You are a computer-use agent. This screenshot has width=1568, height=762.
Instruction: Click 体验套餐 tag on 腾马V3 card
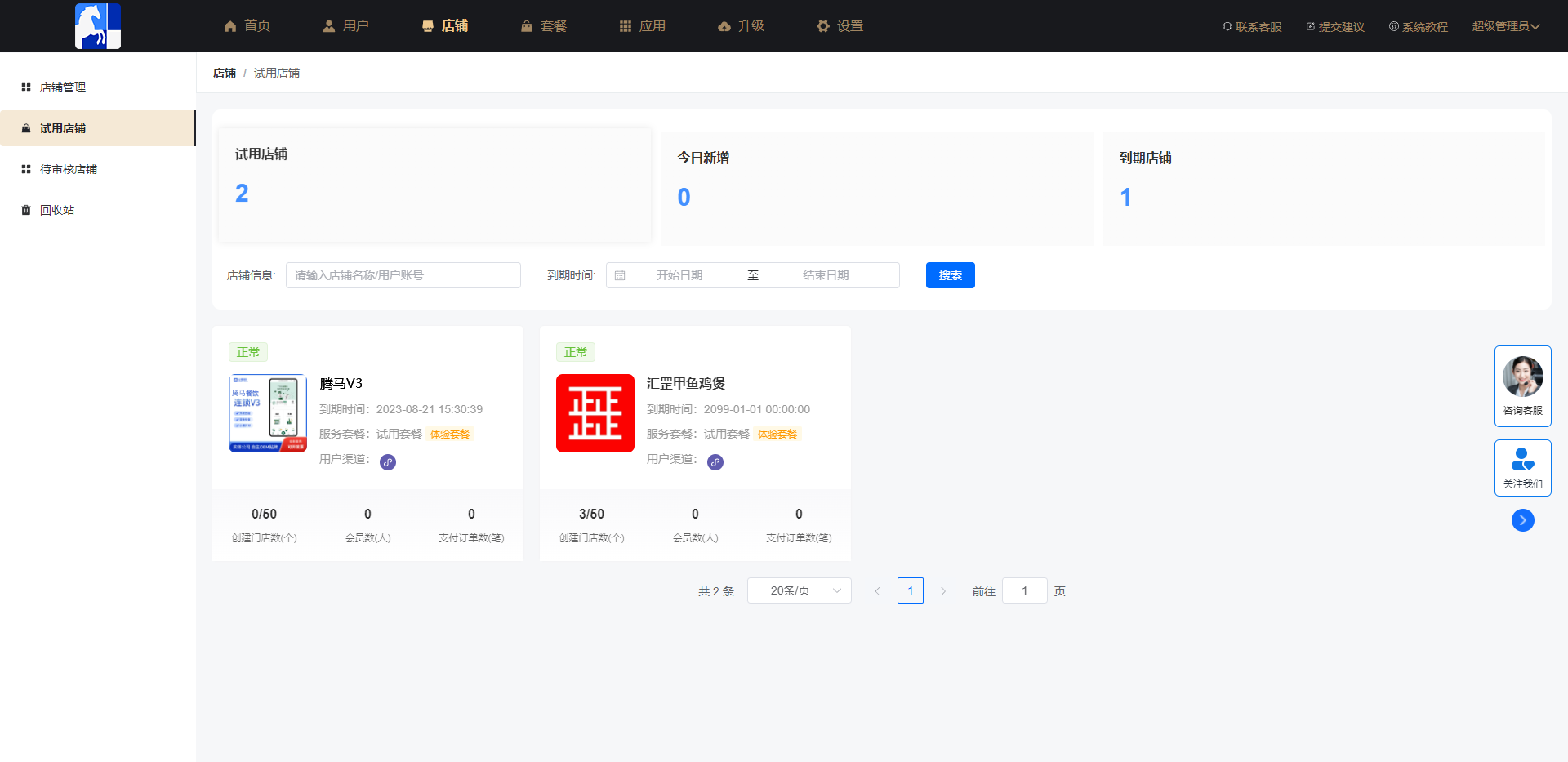[450, 434]
